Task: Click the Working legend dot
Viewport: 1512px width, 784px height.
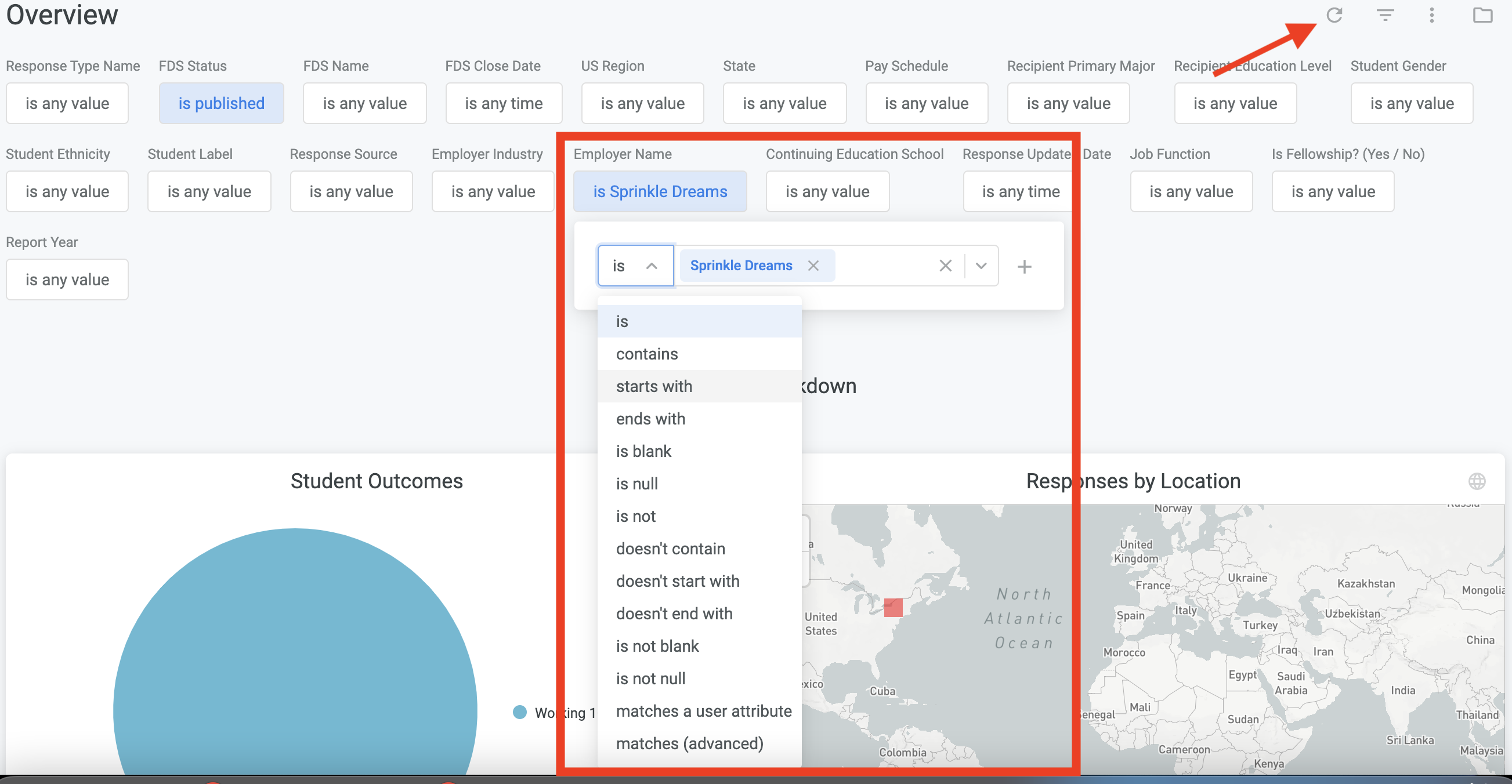Action: click(x=519, y=712)
